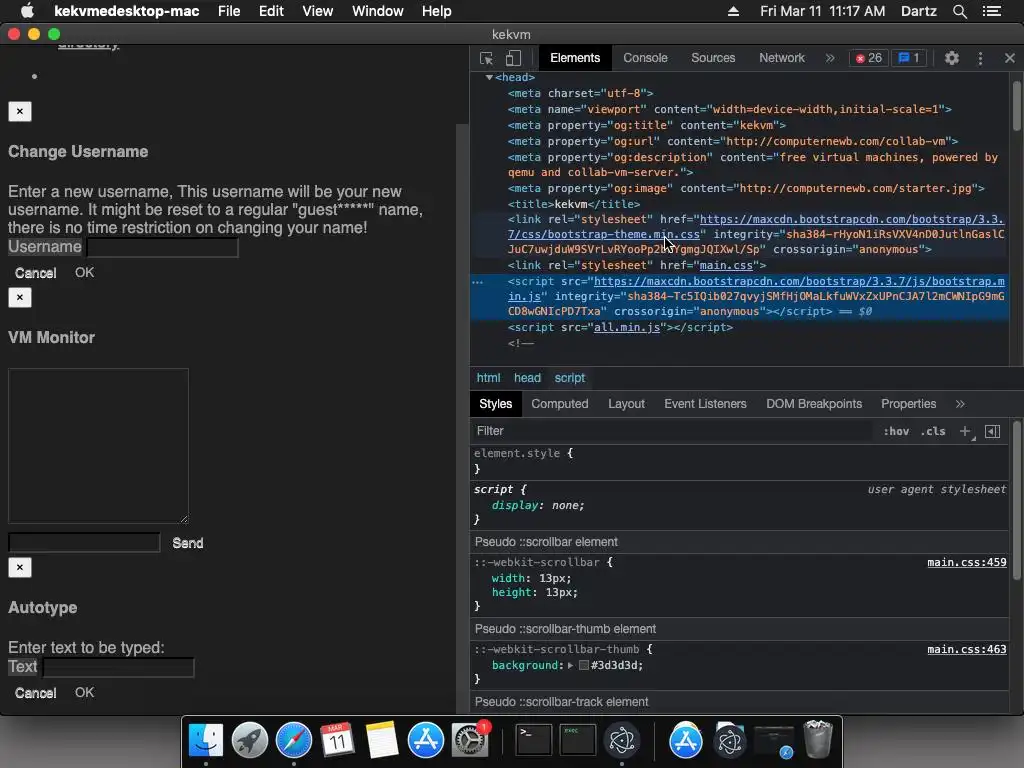The height and width of the screenshot is (768, 1024).
Task: Switch to the Console tab
Action: pos(645,58)
